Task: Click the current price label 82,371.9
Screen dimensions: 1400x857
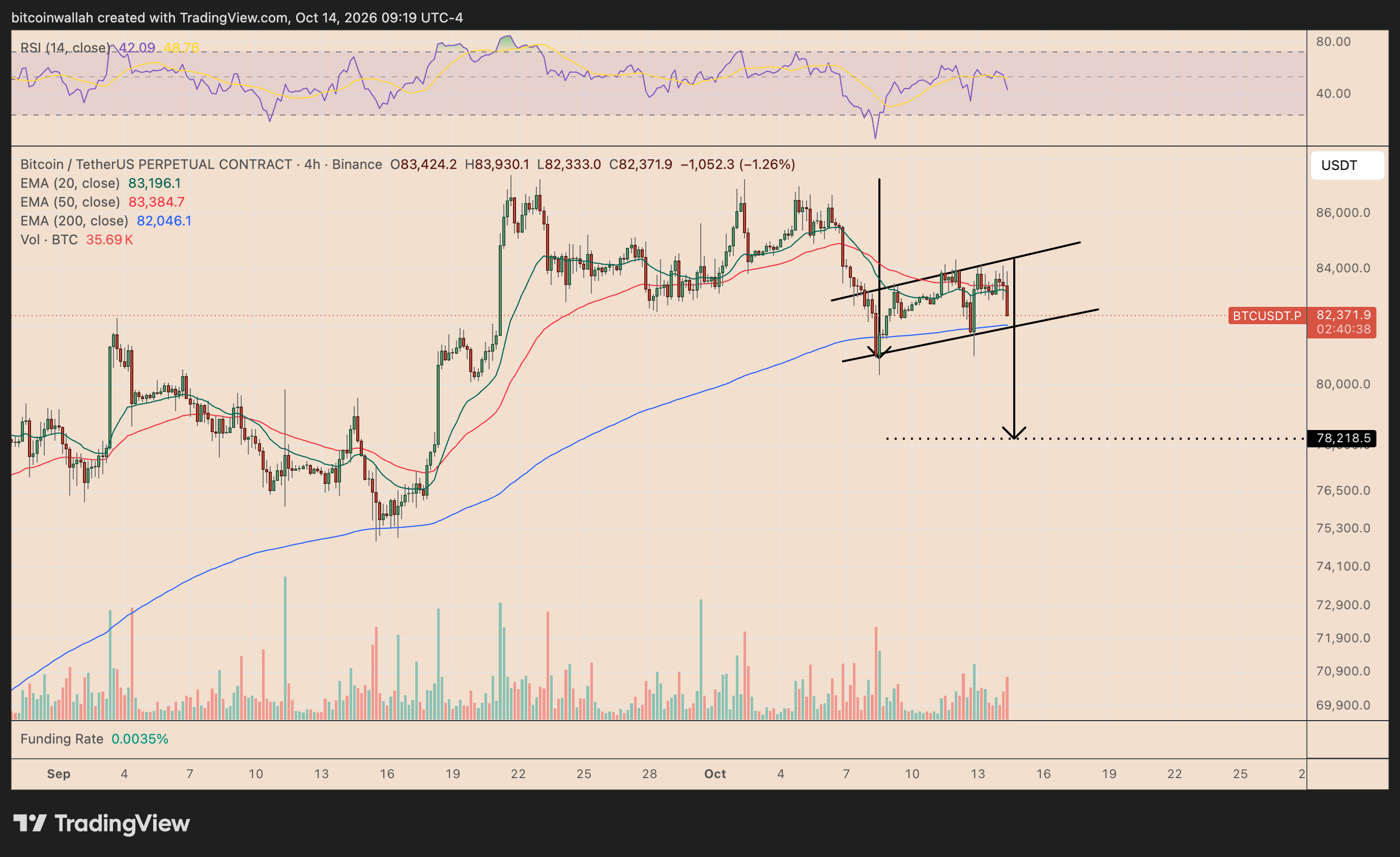Action: click(x=1344, y=315)
